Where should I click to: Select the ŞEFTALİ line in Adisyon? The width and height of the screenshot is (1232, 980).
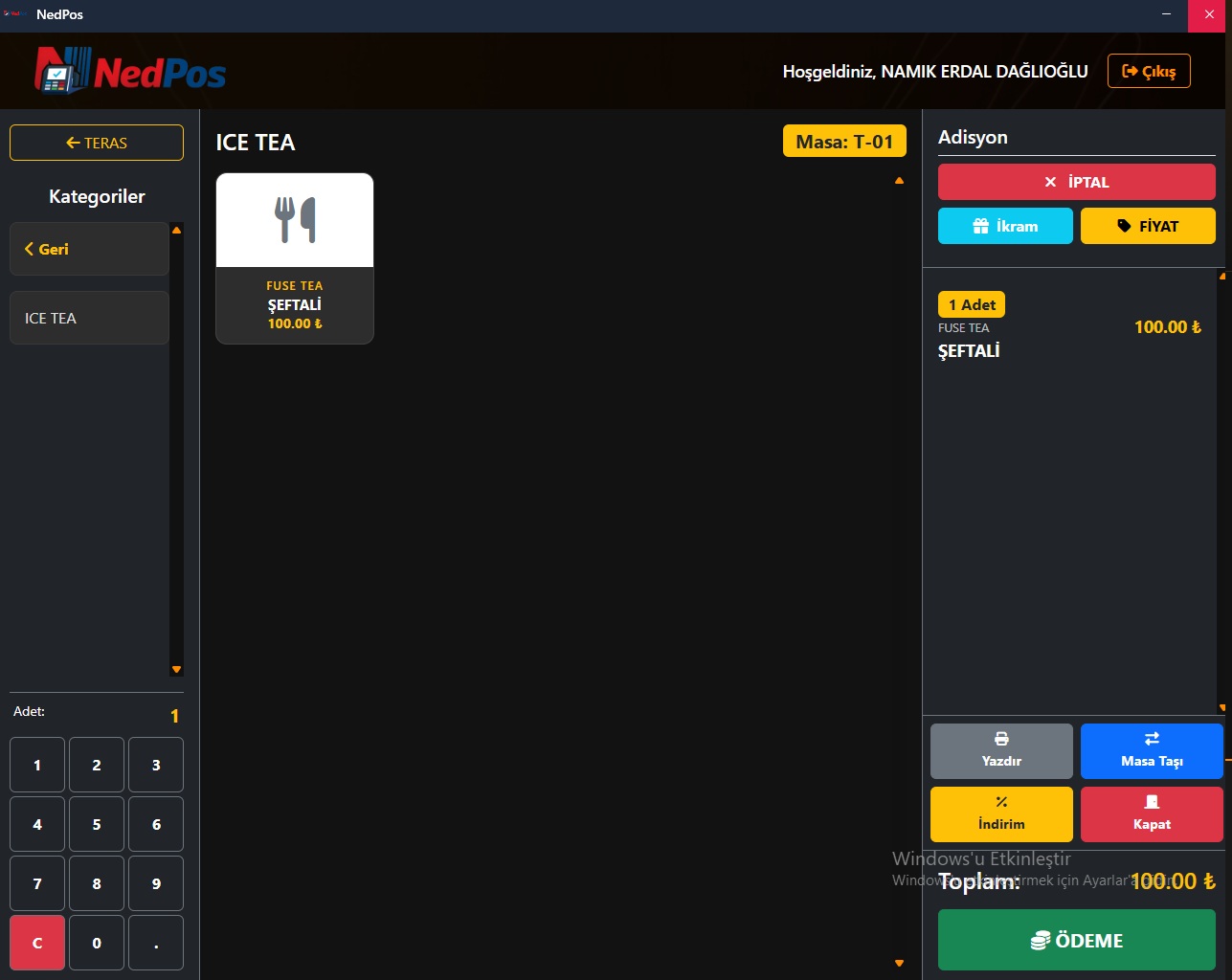1070,327
